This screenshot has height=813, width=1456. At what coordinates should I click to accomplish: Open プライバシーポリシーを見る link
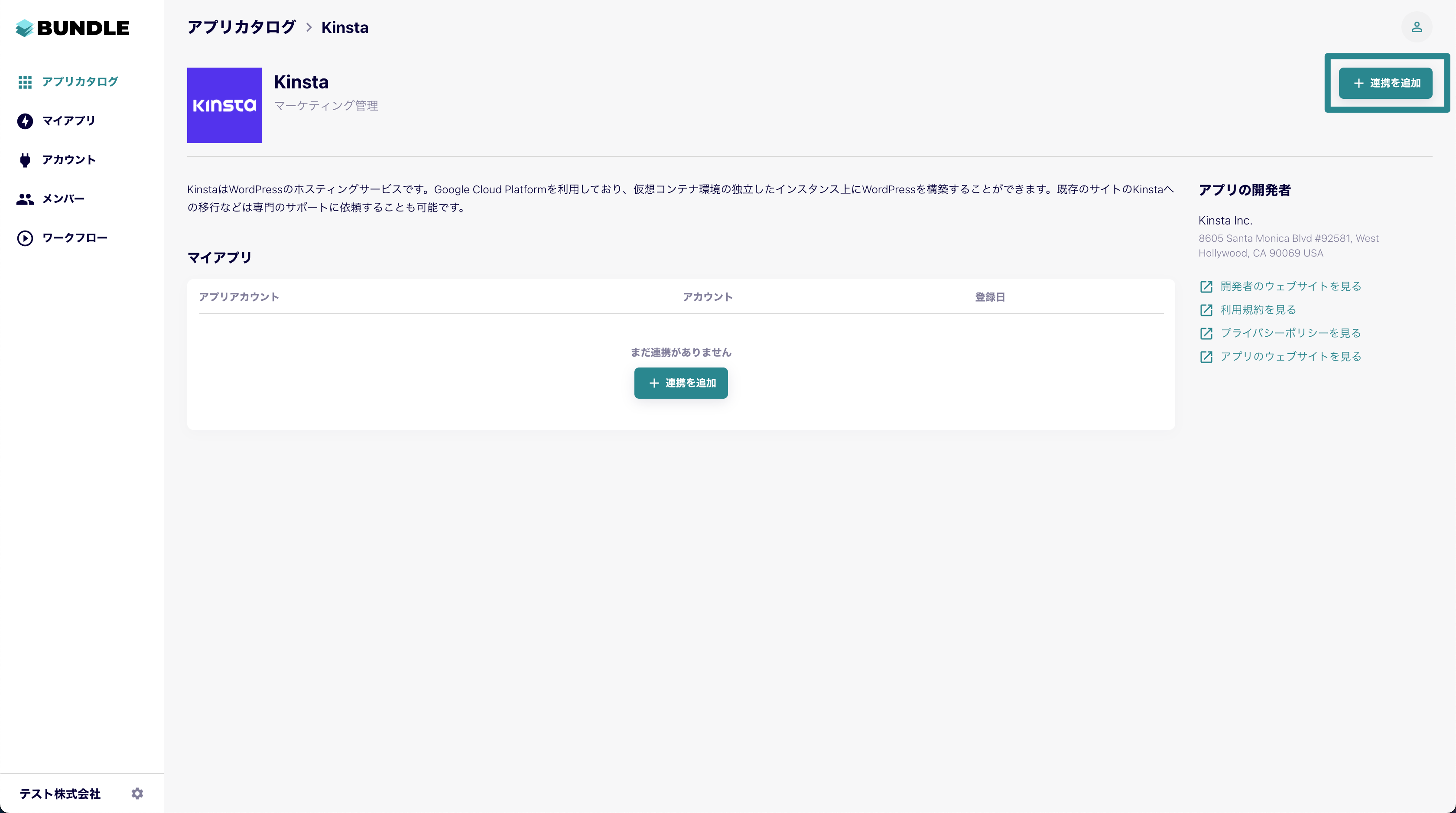click(1290, 333)
